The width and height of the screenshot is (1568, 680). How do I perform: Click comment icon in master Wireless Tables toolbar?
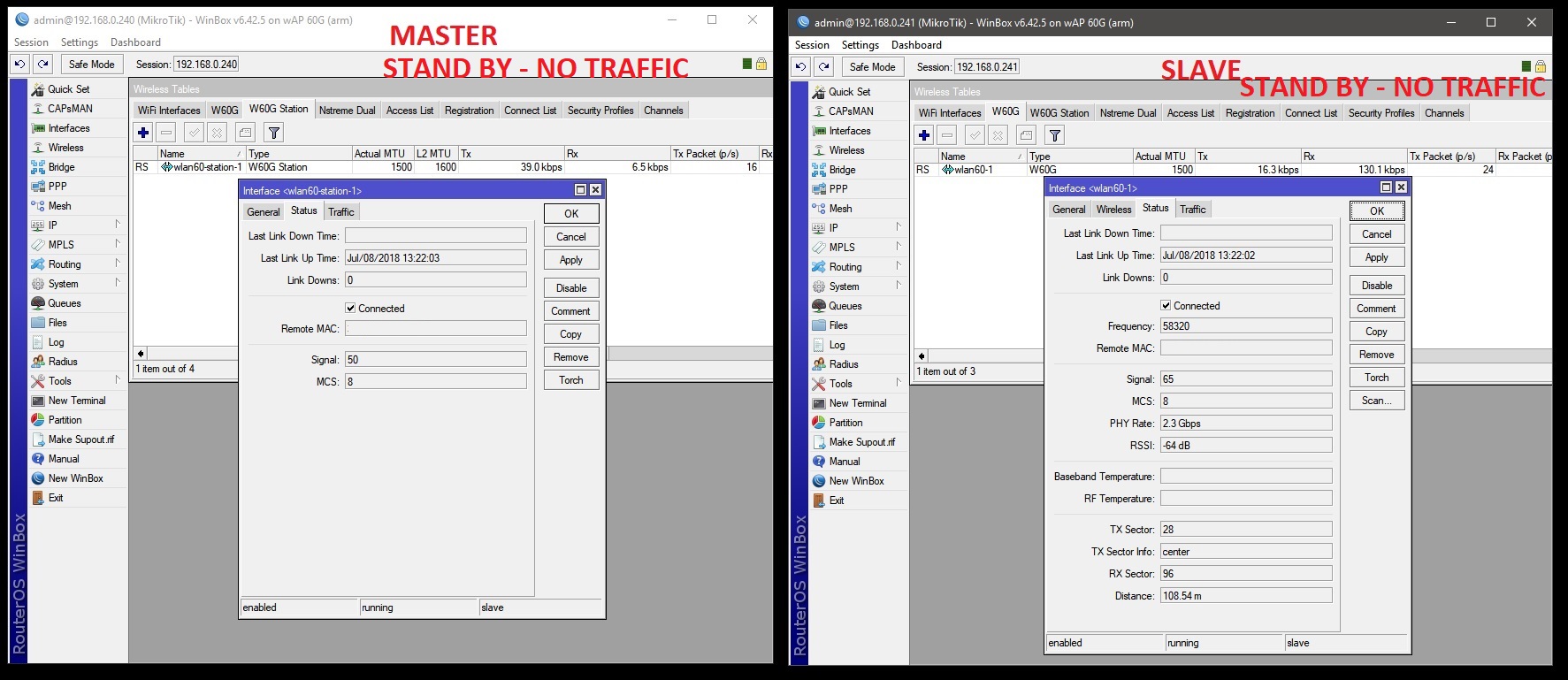click(x=246, y=133)
